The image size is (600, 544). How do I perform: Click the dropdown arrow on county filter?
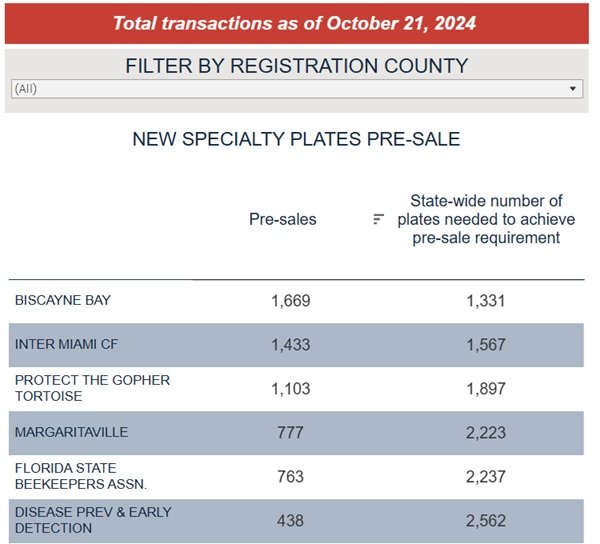tap(573, 89)
